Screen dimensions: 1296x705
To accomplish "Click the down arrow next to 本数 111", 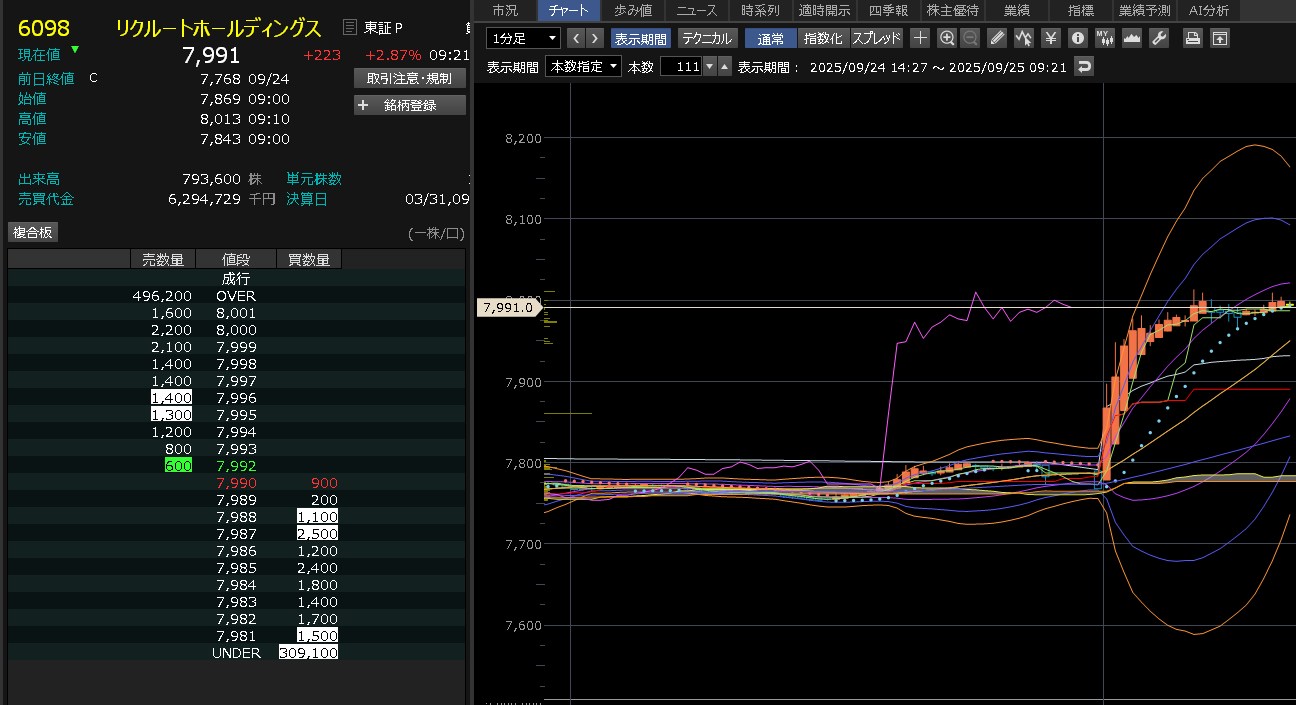I will pos(710,66).
